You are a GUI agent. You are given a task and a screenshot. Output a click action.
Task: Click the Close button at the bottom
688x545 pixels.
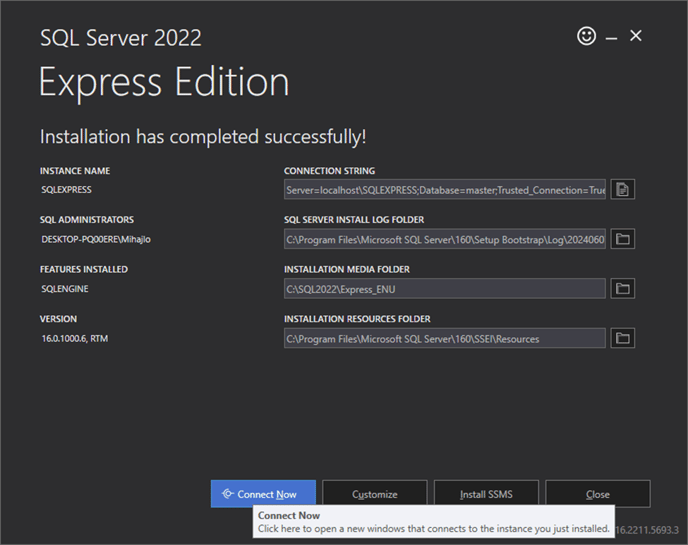tap(598, 494)
